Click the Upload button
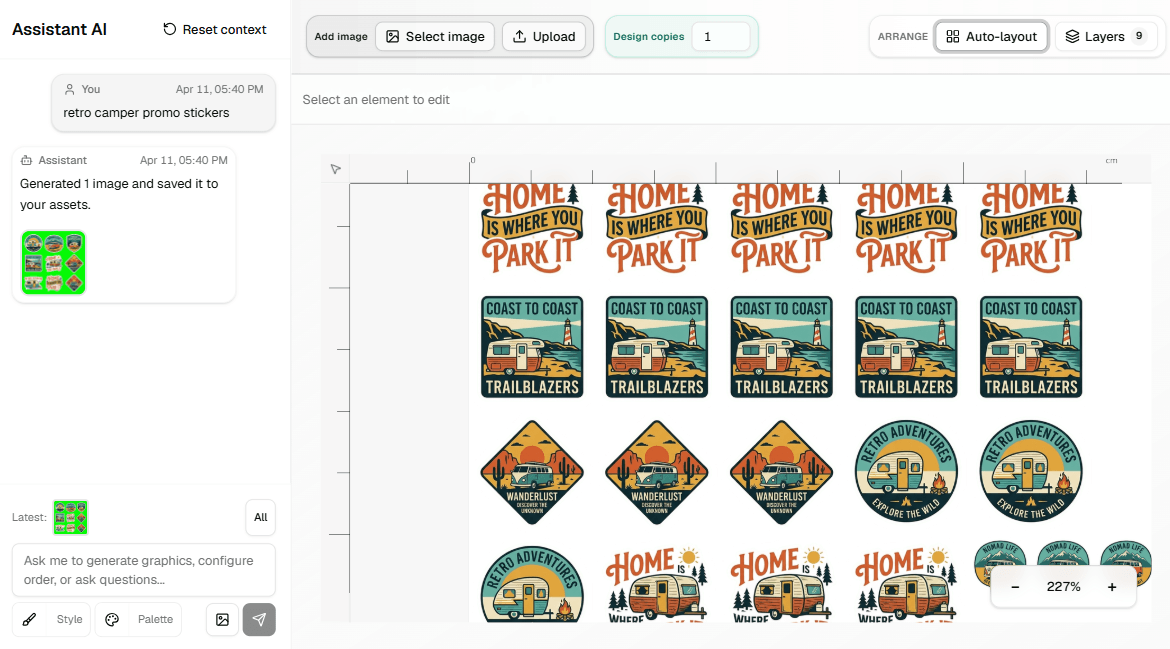Screen dimensions: 1170x649 544,37
